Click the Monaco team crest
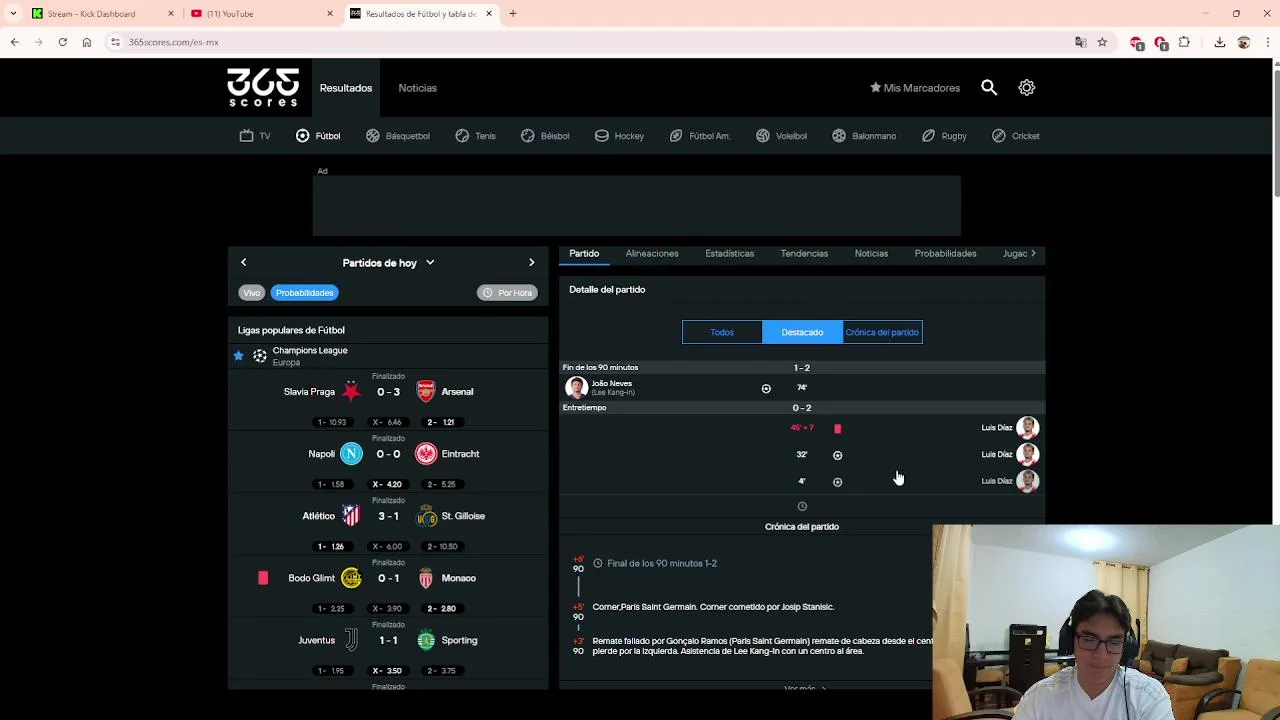Screen dimensions: 1280x720 point(426,578)
